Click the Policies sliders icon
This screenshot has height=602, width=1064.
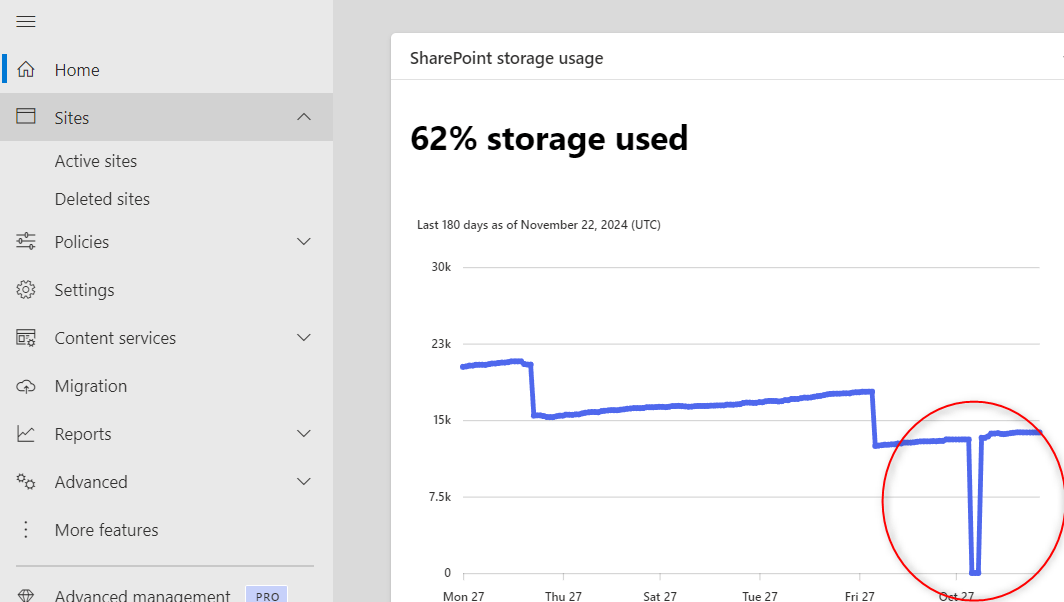tap(26, 242)
